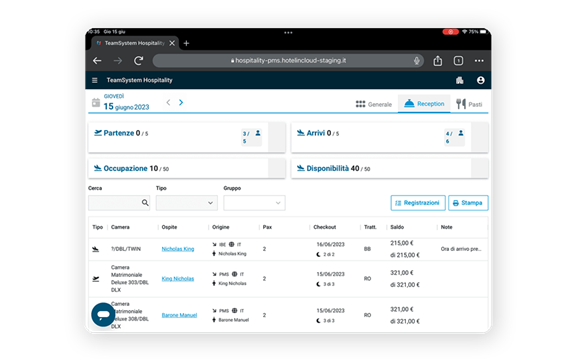Click the globe icon in Barone Manuel row
The image size is (576, 362).
[234, 311]
